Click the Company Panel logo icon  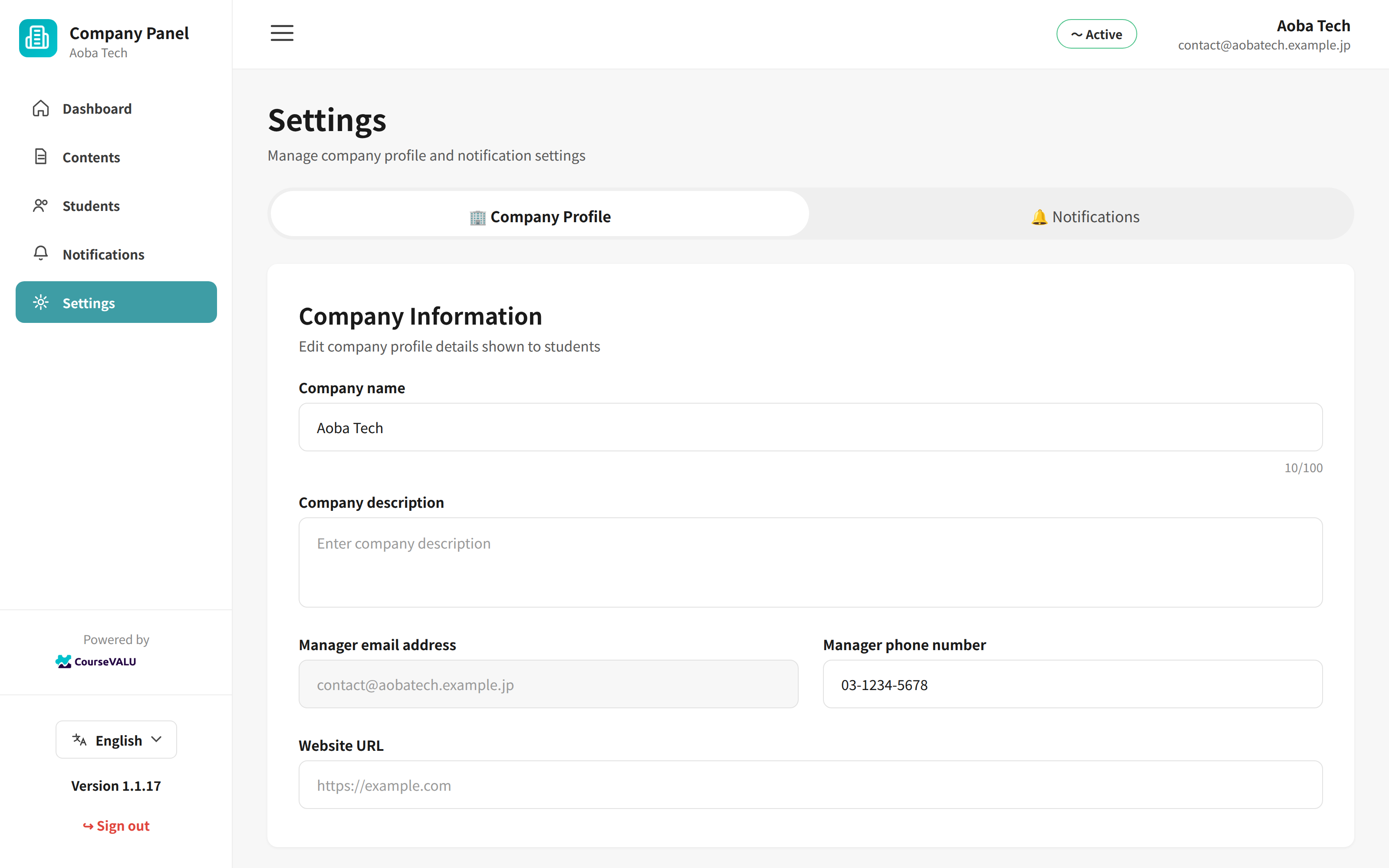38,39
